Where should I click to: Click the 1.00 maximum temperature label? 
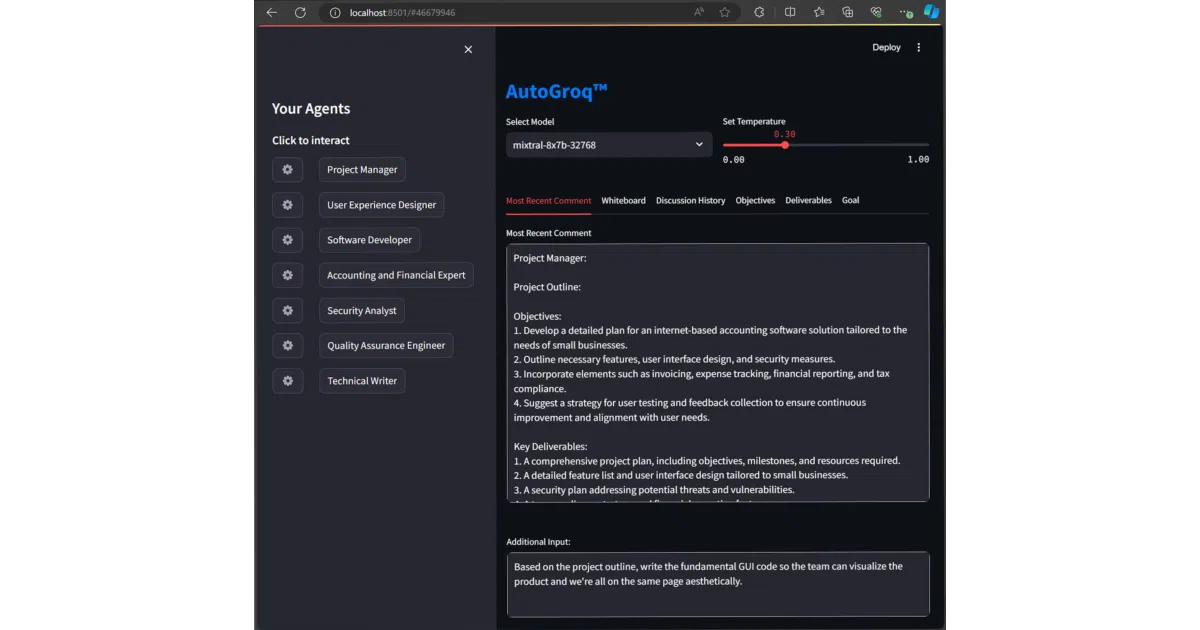coord(918,160)
